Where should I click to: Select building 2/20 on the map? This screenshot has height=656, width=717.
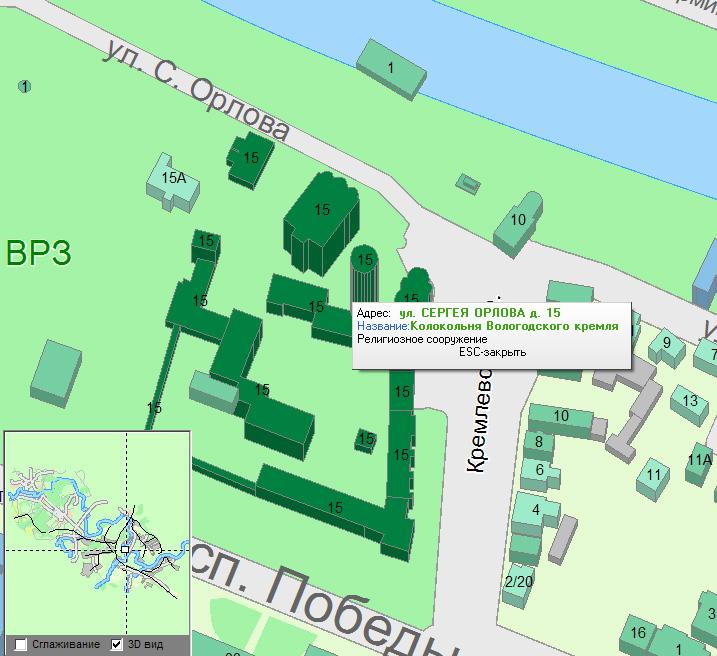[518, 582]
